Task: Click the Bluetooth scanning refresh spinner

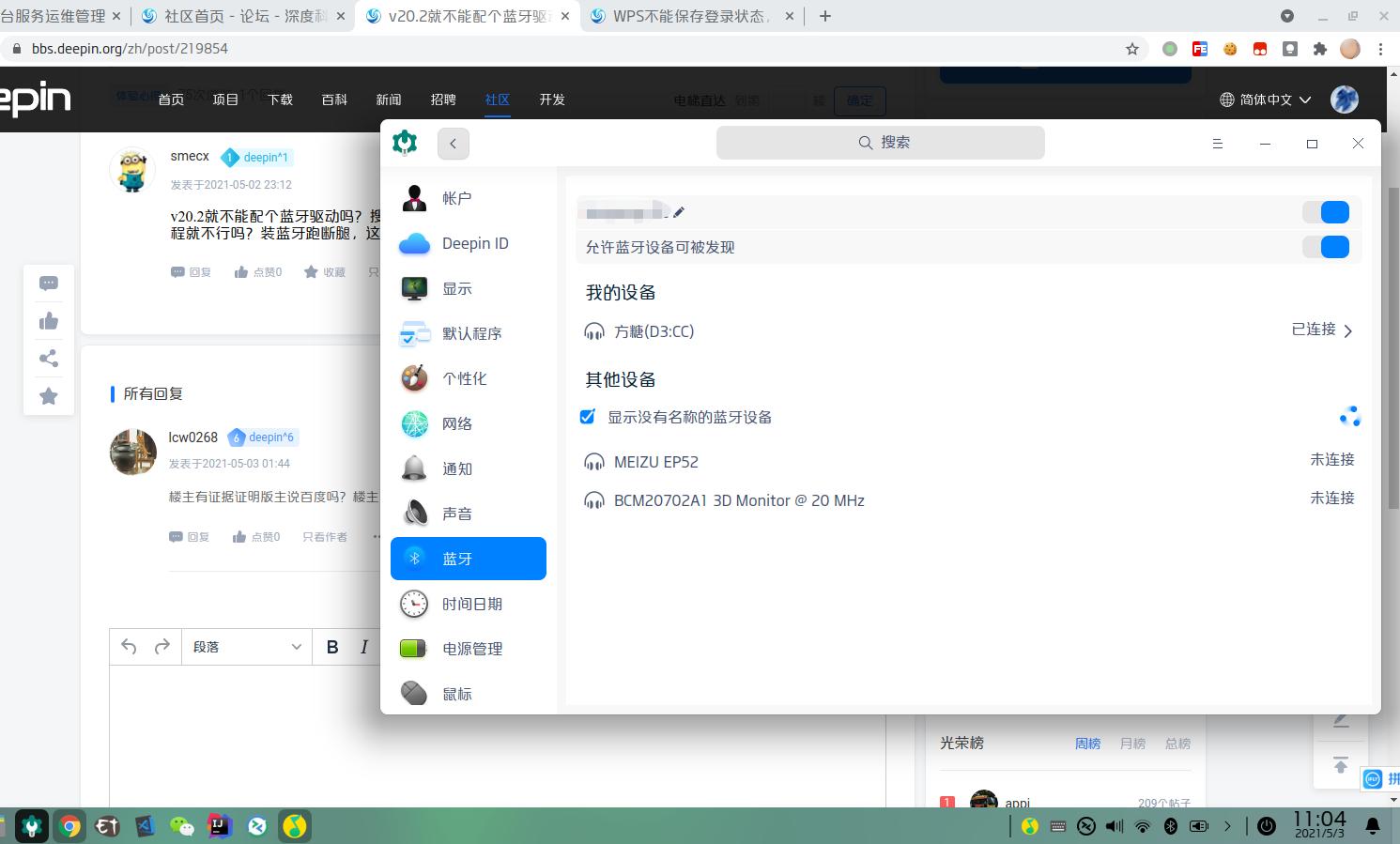Action: (x=1350, y=417)
